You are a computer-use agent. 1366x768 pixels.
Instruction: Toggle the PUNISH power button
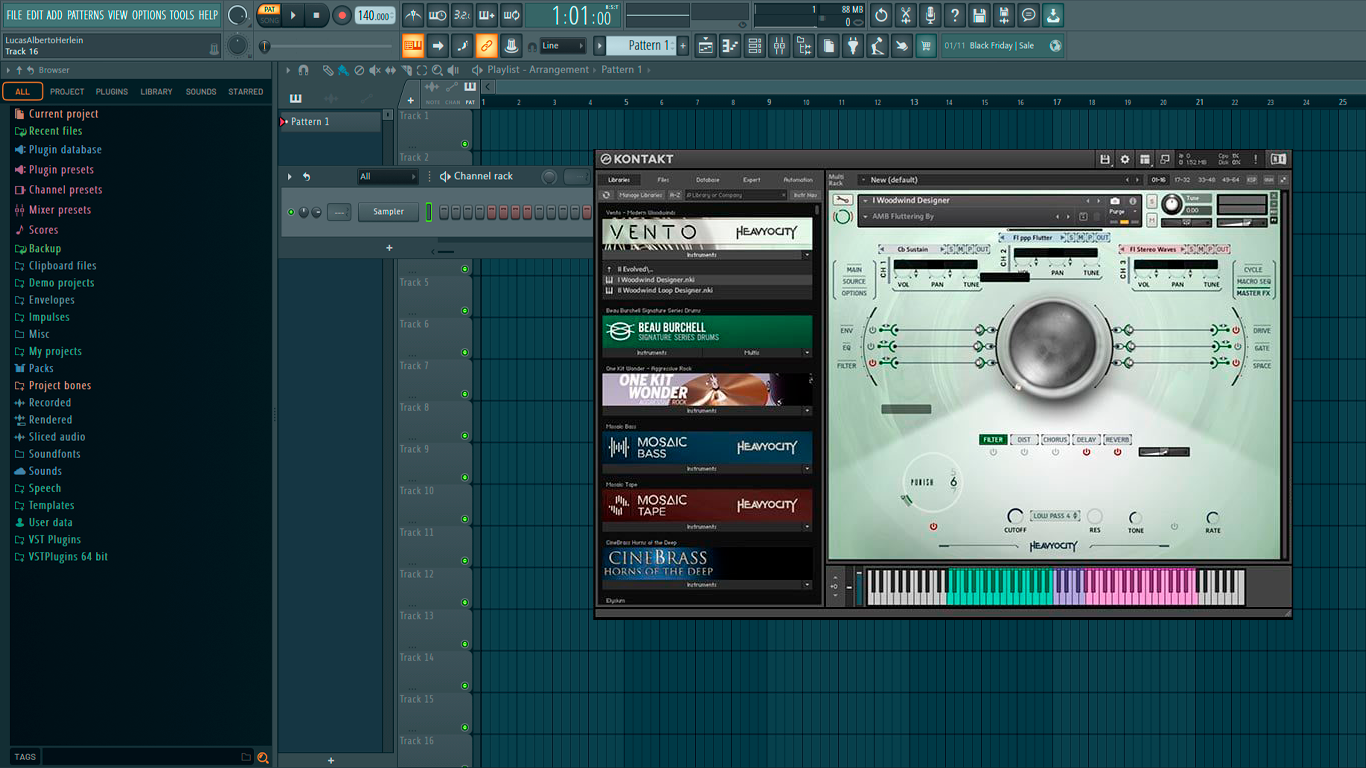933,526
